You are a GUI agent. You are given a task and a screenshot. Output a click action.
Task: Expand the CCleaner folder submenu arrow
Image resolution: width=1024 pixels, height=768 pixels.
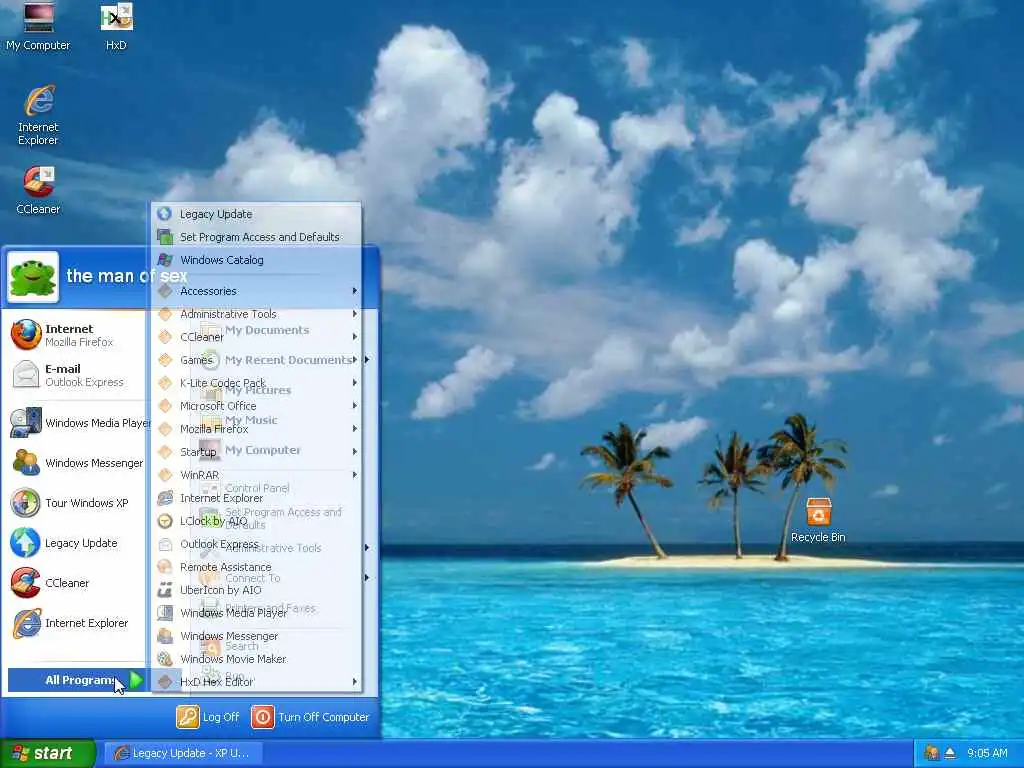tap(355, 336)
